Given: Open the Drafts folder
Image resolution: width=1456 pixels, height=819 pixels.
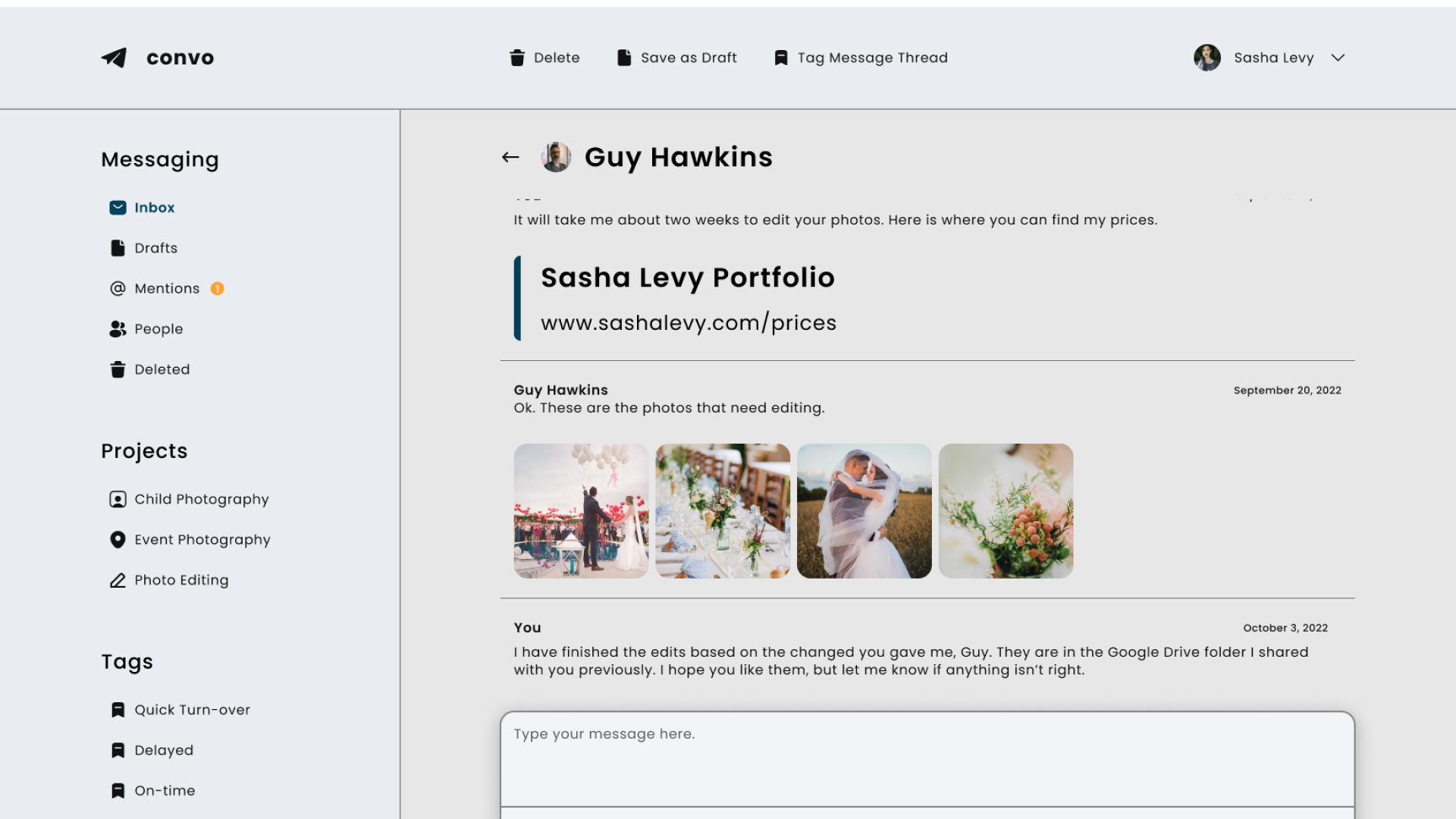Looking at the screenshot, I should point(155,248).
